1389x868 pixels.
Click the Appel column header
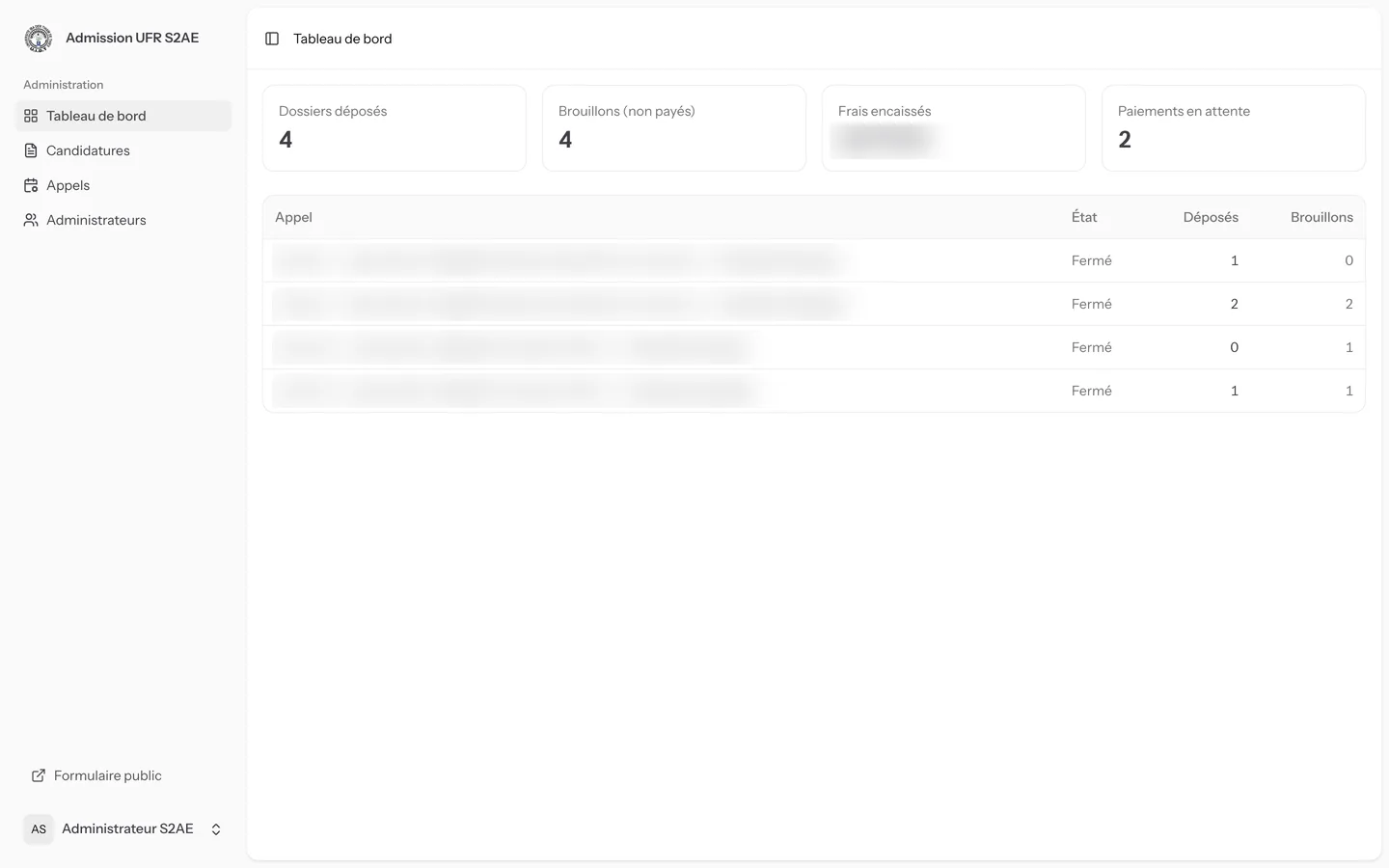(x=293, y=217)
